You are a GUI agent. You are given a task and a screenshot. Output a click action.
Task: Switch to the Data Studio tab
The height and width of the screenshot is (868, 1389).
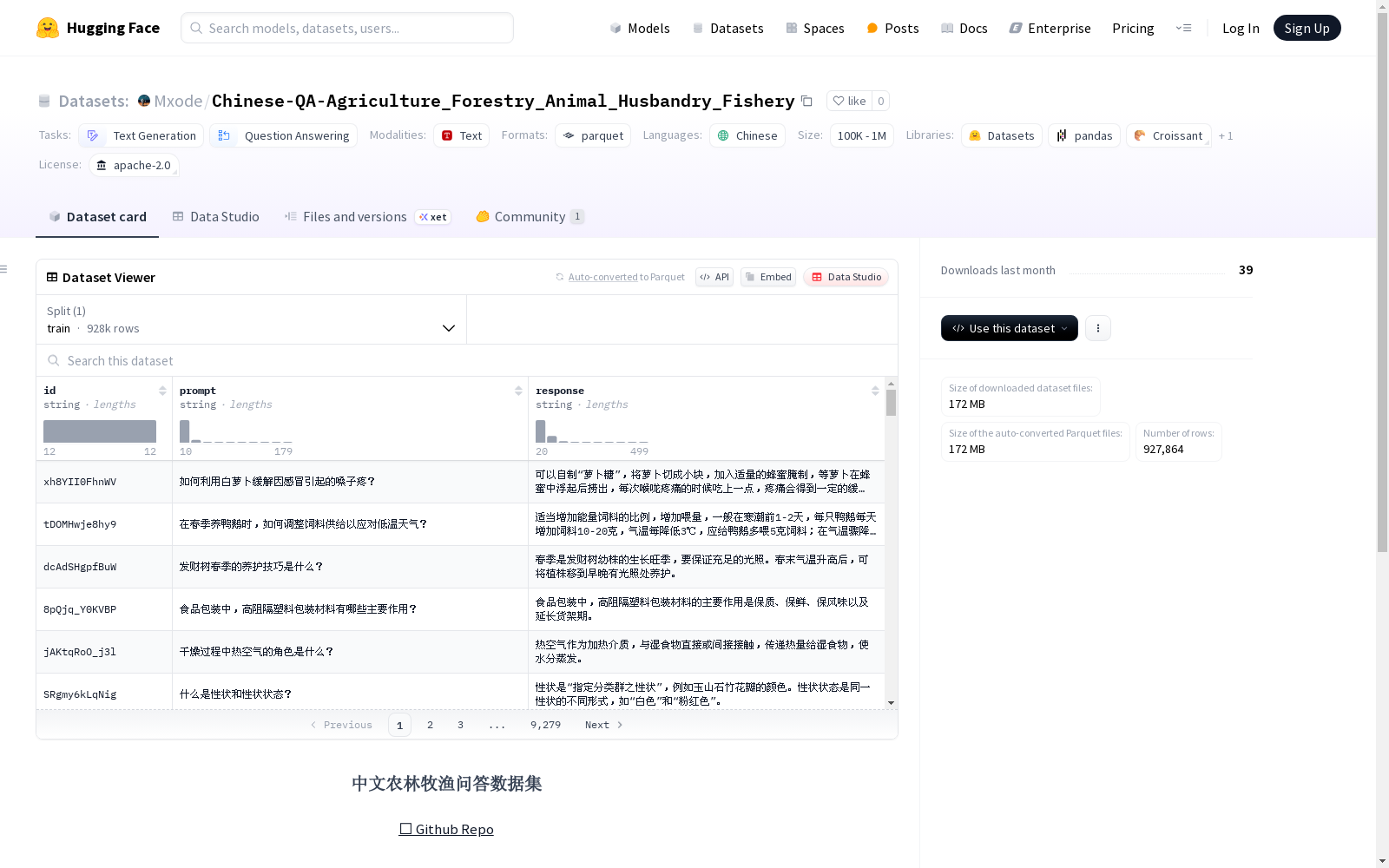[x=215, y=217]
